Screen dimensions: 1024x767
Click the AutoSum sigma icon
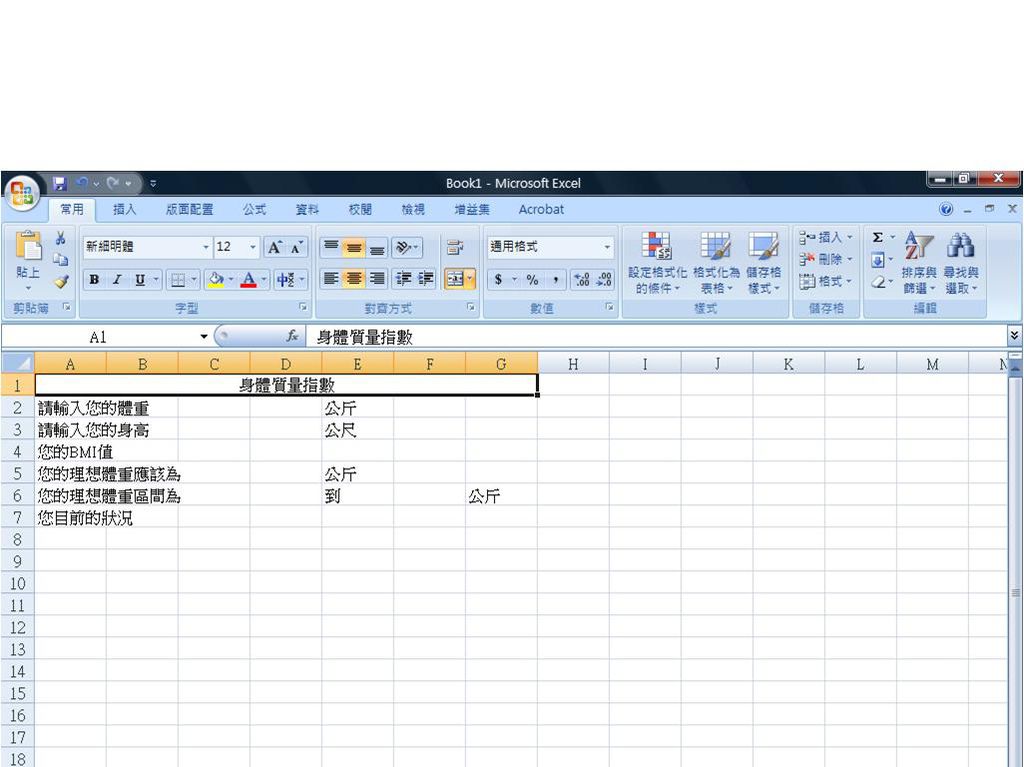point(878,238)
